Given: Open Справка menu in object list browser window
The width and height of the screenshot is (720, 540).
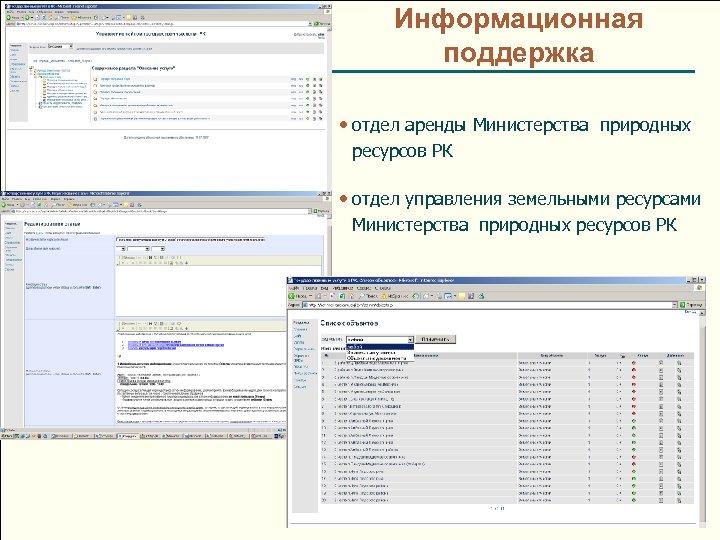Looking at the screenshot, I should 382,288.
